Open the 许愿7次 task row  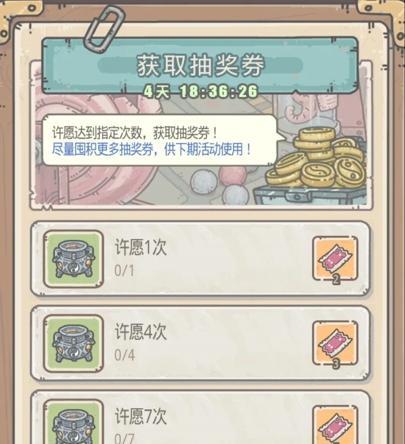[x=200, y=417]
